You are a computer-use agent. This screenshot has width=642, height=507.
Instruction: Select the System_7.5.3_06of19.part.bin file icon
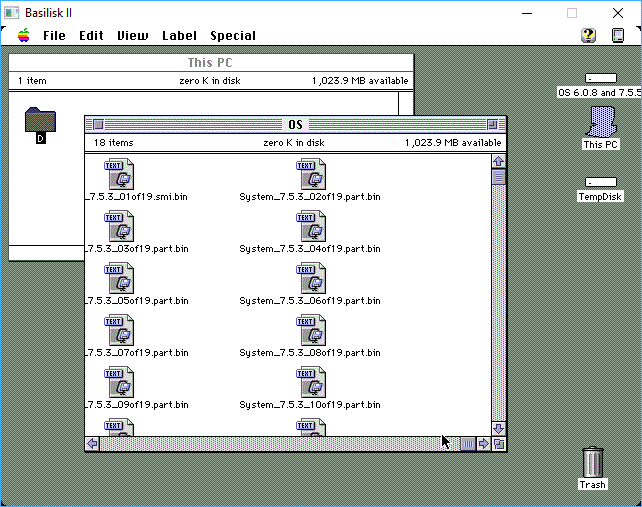pyautogui.click(x=311, y=278)
